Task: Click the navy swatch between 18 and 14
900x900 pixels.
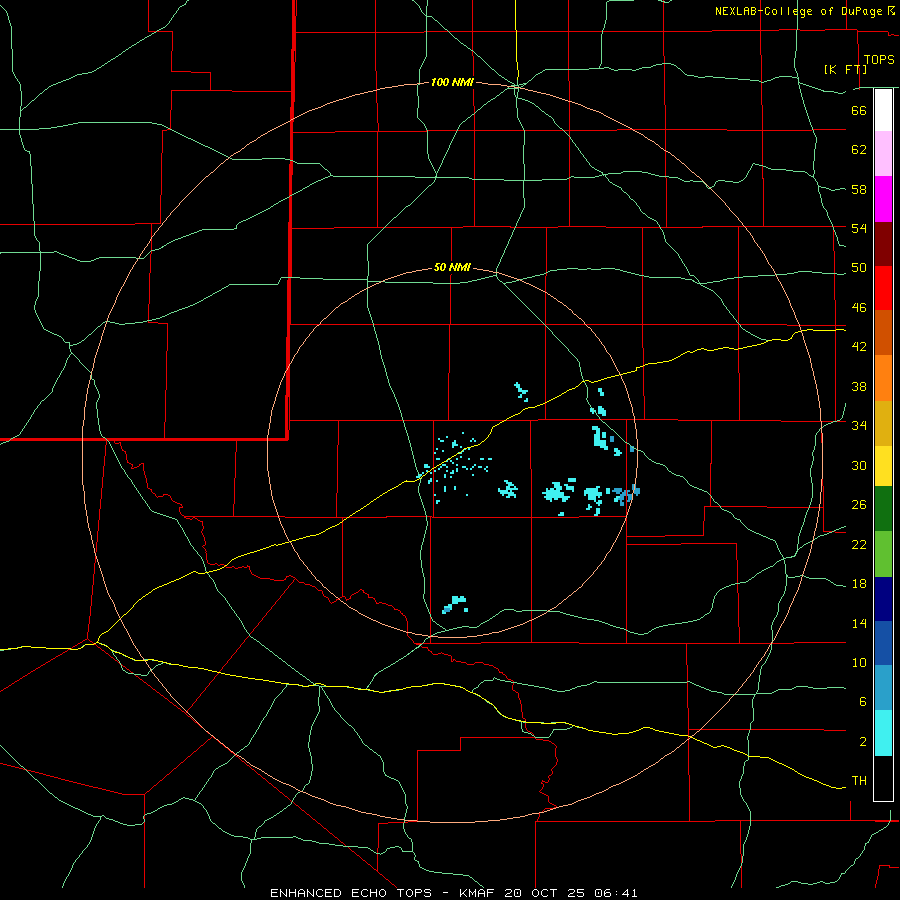Action: pyautogui.click(x=883, y=599)
